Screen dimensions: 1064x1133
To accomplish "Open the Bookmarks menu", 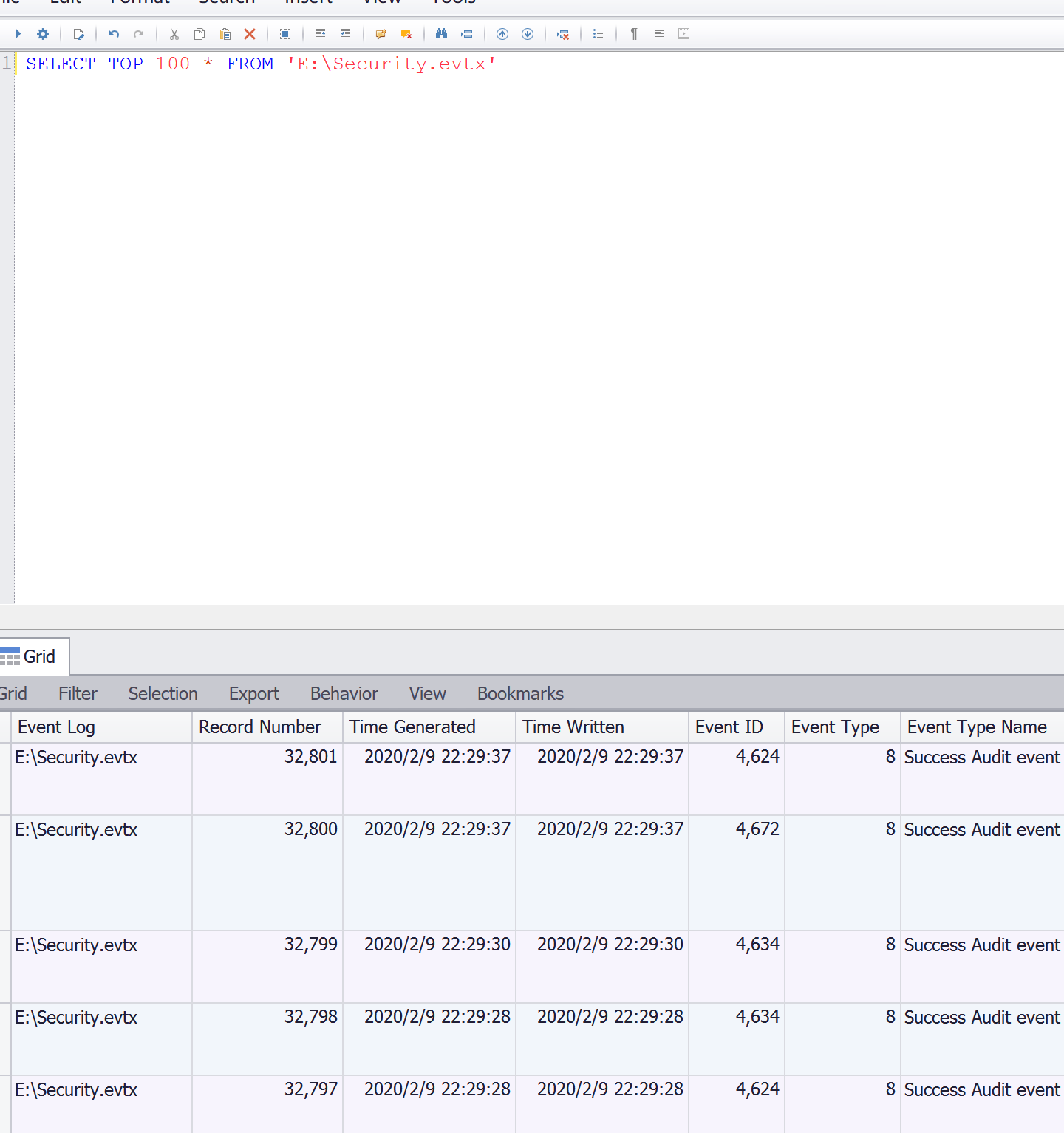I will pyautogui.click(x=520, y=694).
